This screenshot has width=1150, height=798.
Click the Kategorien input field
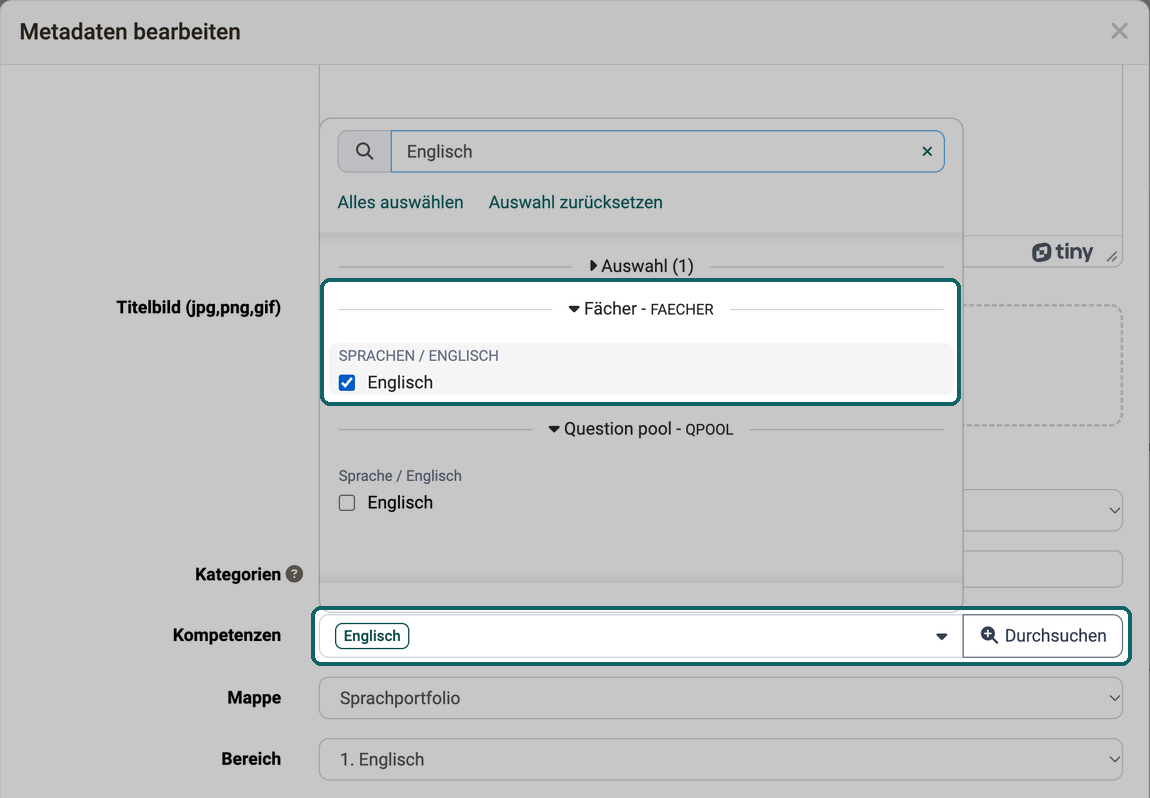click(1042, 569)
